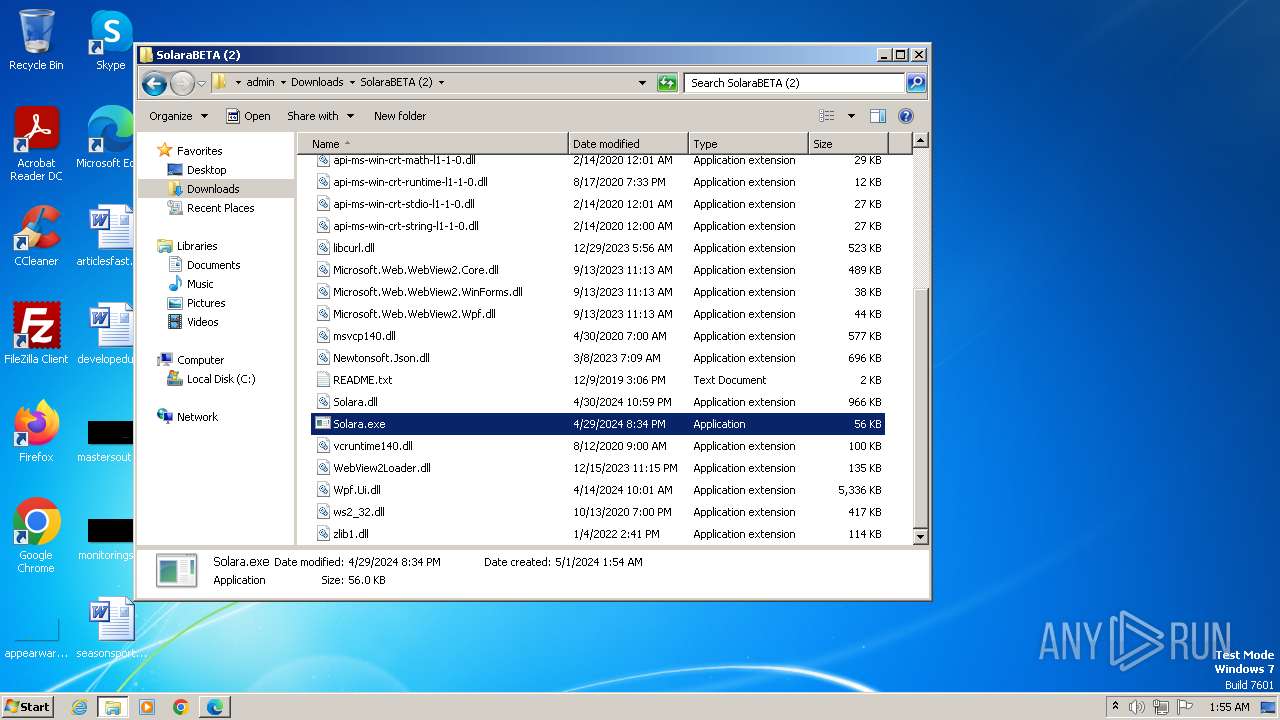This screenshot has width=1280, height=720.
Task: Click the Change your view icon
Action: [827, 116]
